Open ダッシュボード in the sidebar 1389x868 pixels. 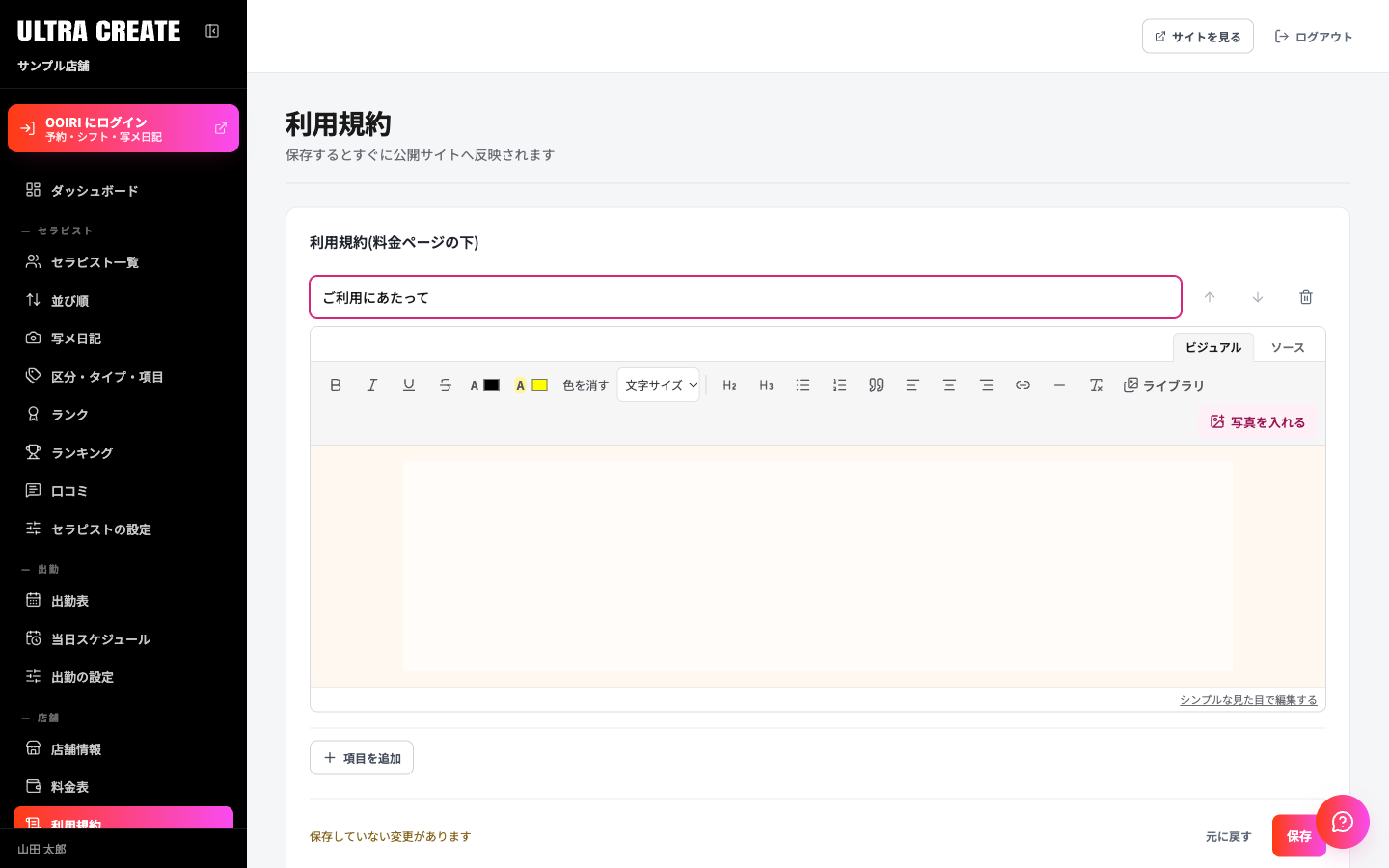point(123,191)
